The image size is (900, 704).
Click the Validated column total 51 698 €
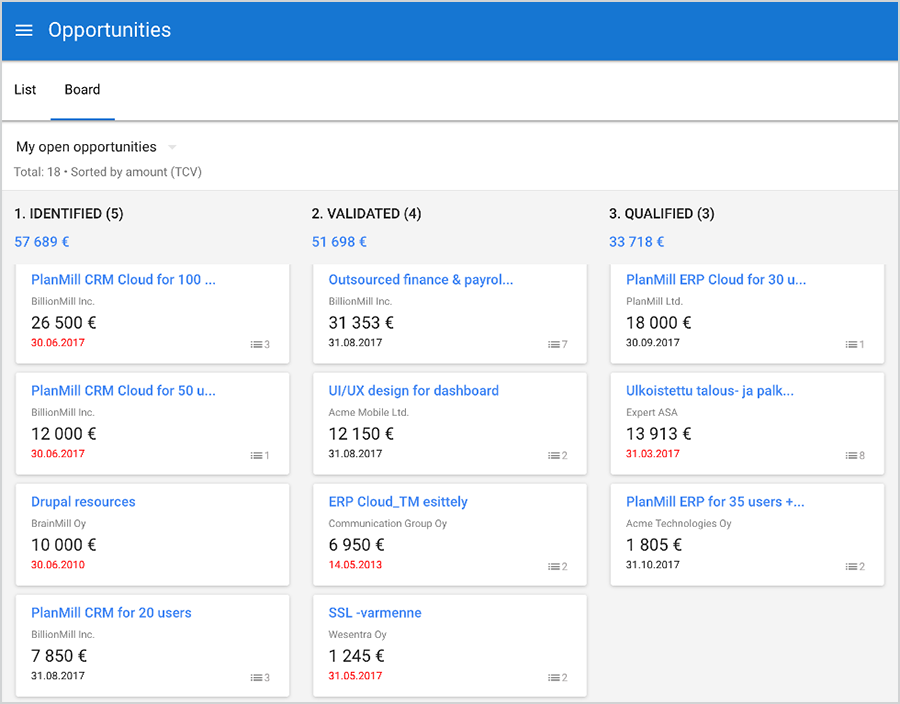[x=339, y=242]
